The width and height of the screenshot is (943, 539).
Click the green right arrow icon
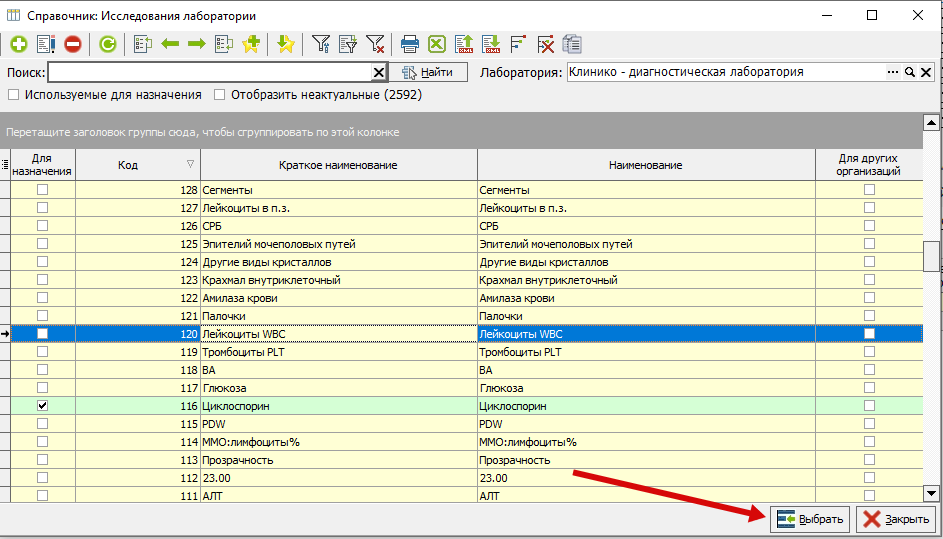pos(197,44)
